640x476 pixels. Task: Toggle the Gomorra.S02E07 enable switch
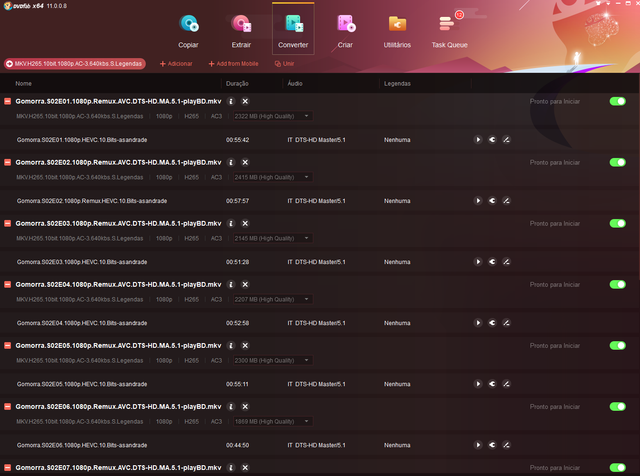(x=618, y=467)
